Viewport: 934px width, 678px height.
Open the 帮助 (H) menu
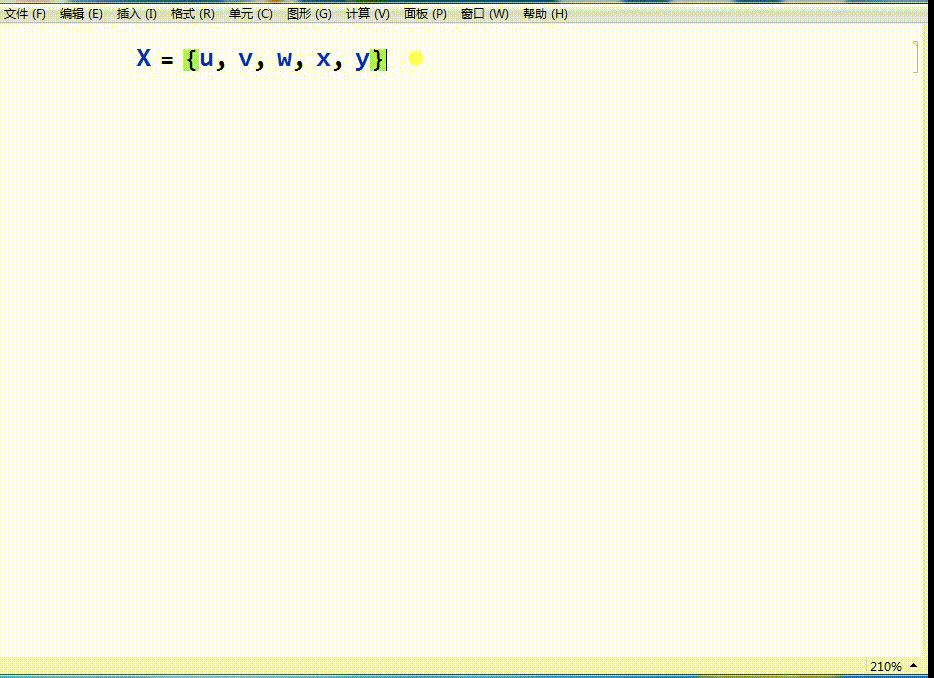click(x=544, y=14)
